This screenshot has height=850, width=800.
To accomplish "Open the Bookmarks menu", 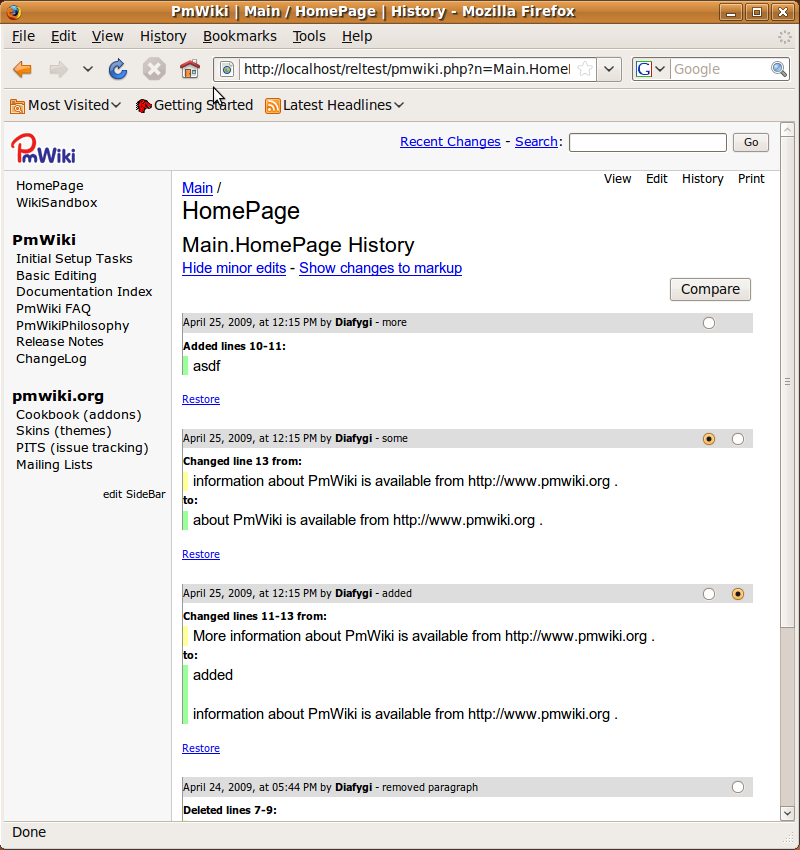I will point(240,36).
